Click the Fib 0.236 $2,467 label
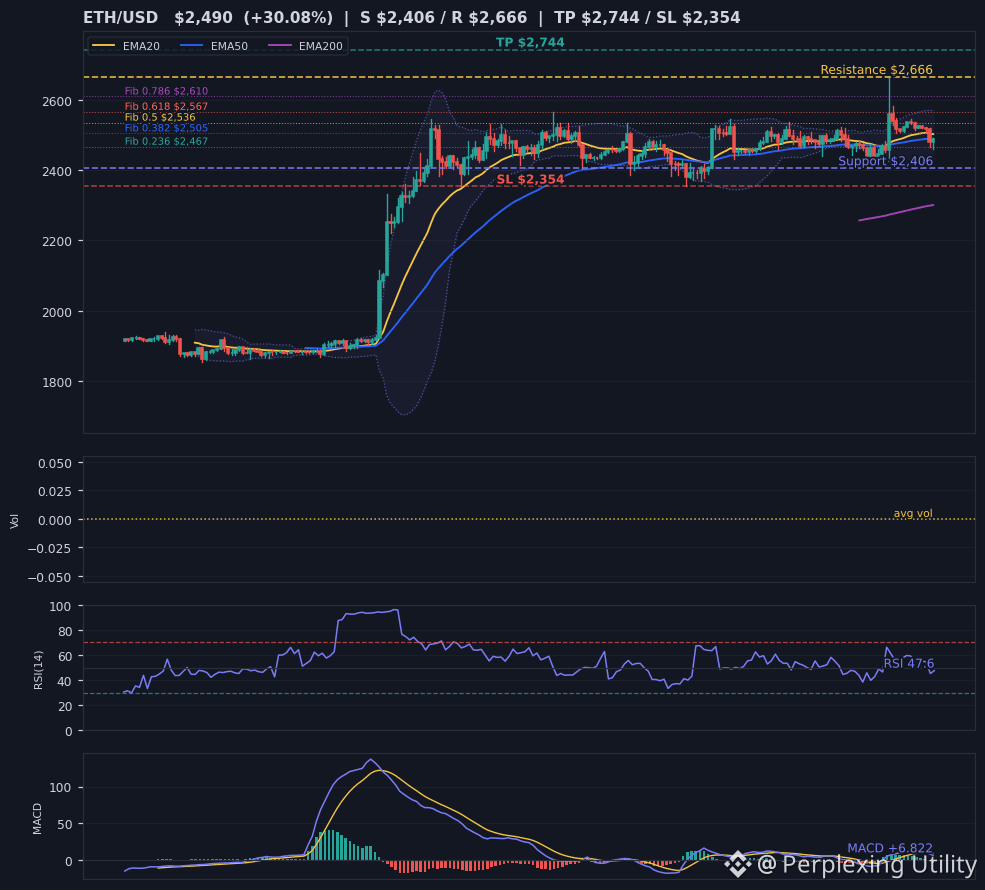 [166, 141]
